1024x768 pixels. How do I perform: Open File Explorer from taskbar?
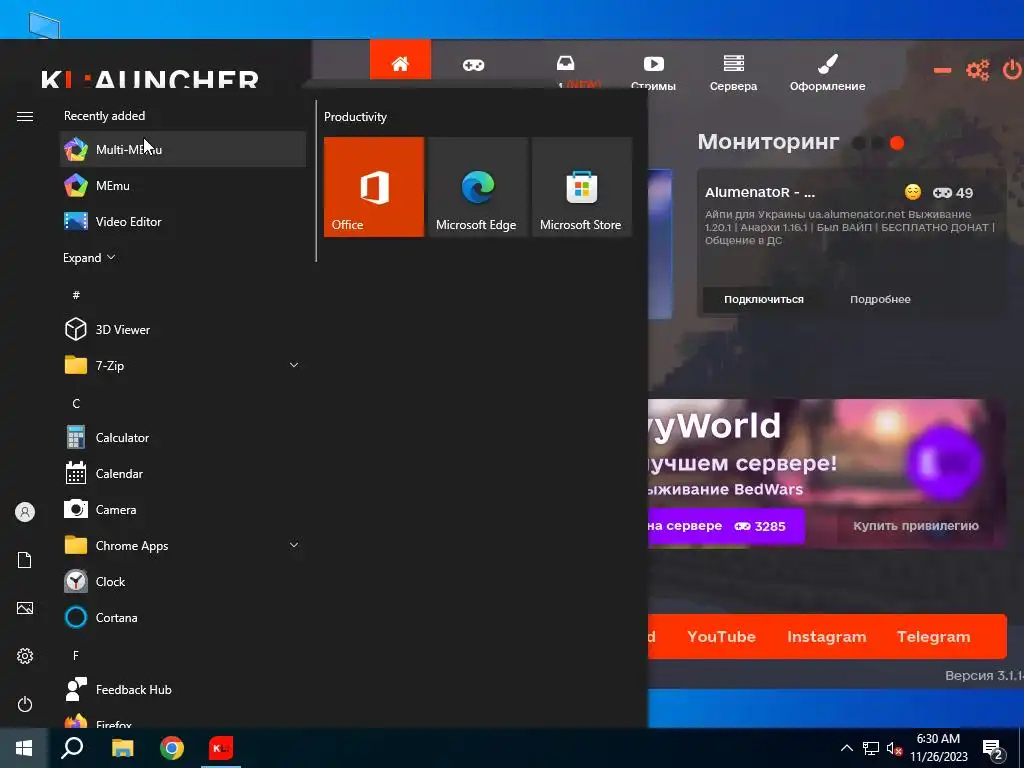pyautogui.click(x=122, y=748)
